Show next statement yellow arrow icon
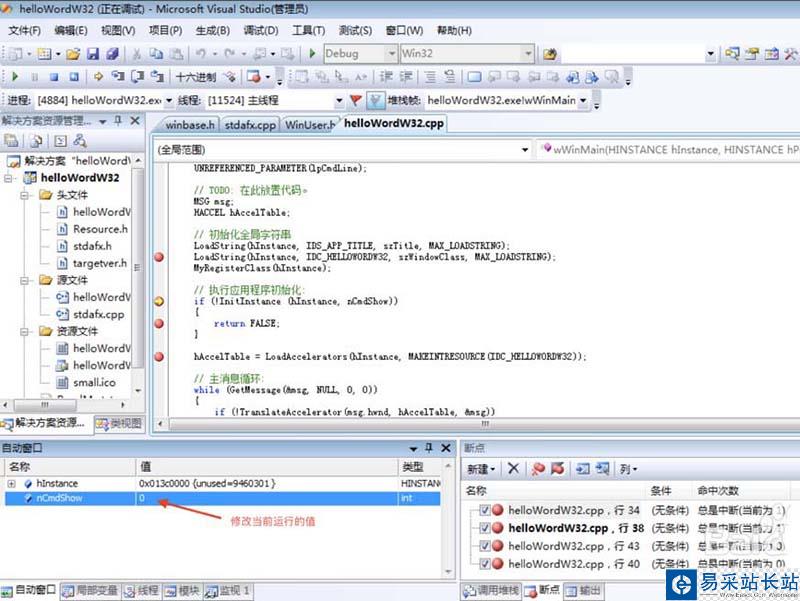Image resolution: width=800 pixels, height=601 pixels. (x=98, y=77)
